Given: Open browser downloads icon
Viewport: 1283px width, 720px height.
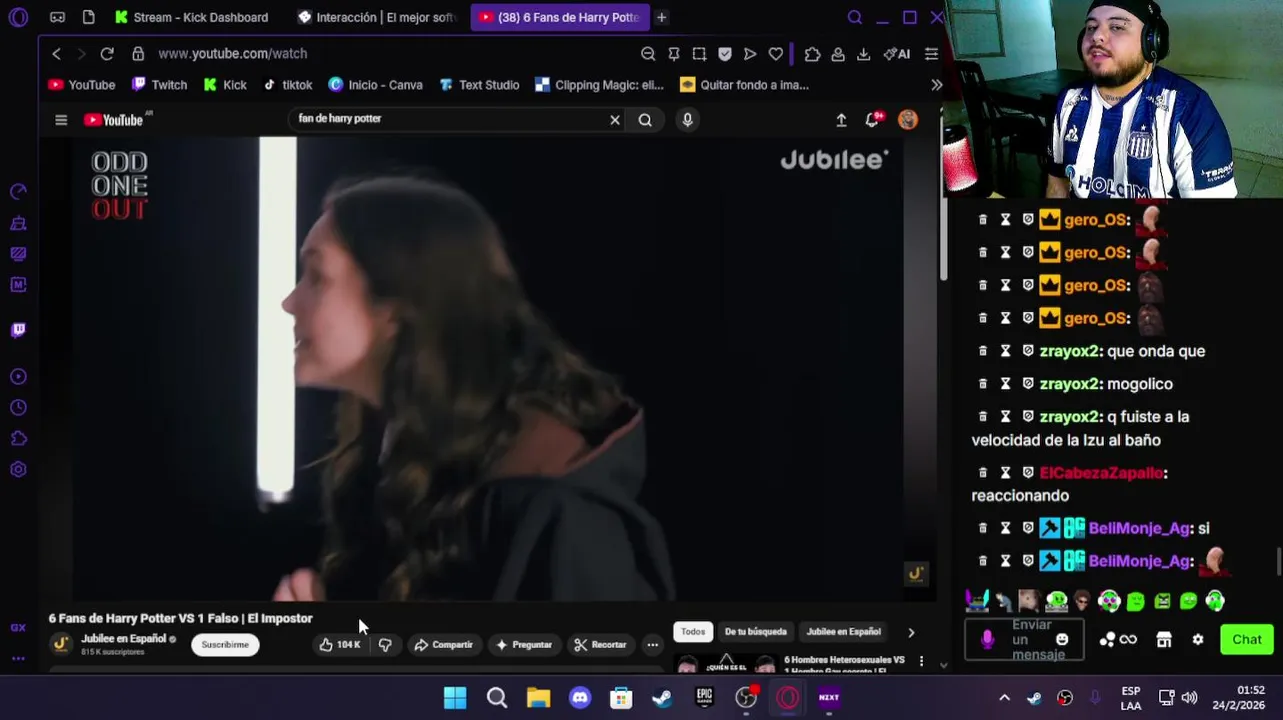Looking at the screenshot, I should 863,54.
